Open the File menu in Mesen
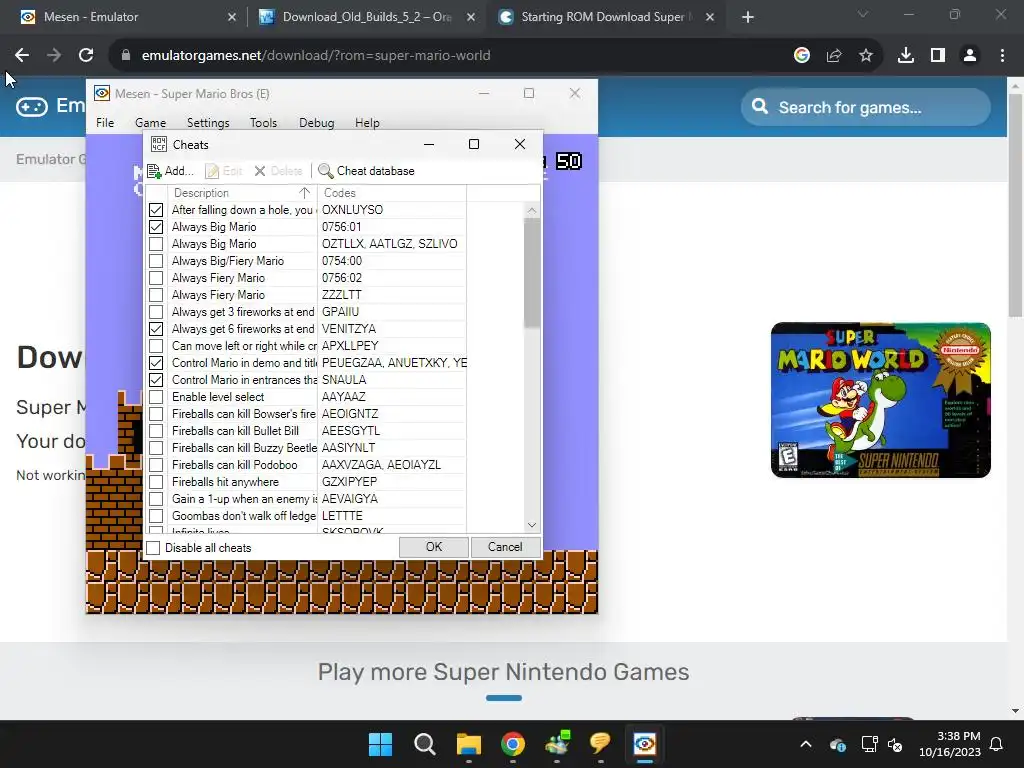This screenshot has height=768, width=1024. point(105,123)
